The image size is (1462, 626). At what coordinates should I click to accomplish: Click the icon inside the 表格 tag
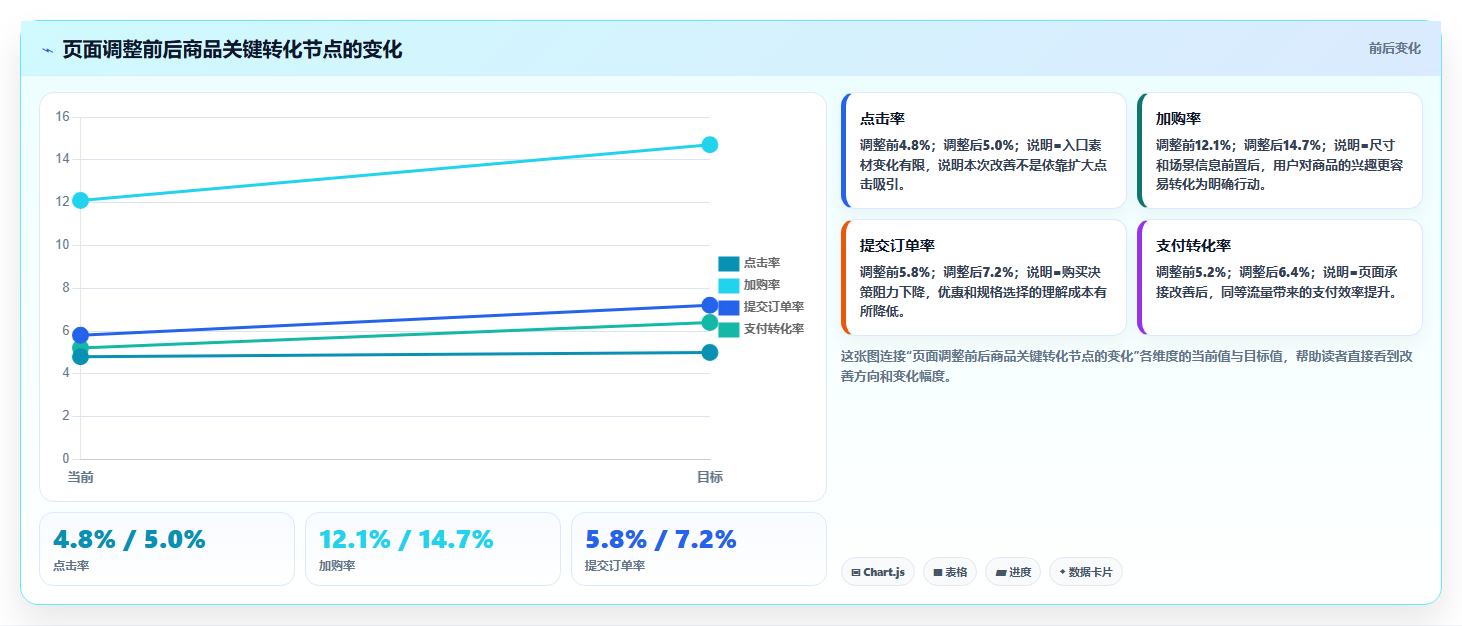click(938, 573)
